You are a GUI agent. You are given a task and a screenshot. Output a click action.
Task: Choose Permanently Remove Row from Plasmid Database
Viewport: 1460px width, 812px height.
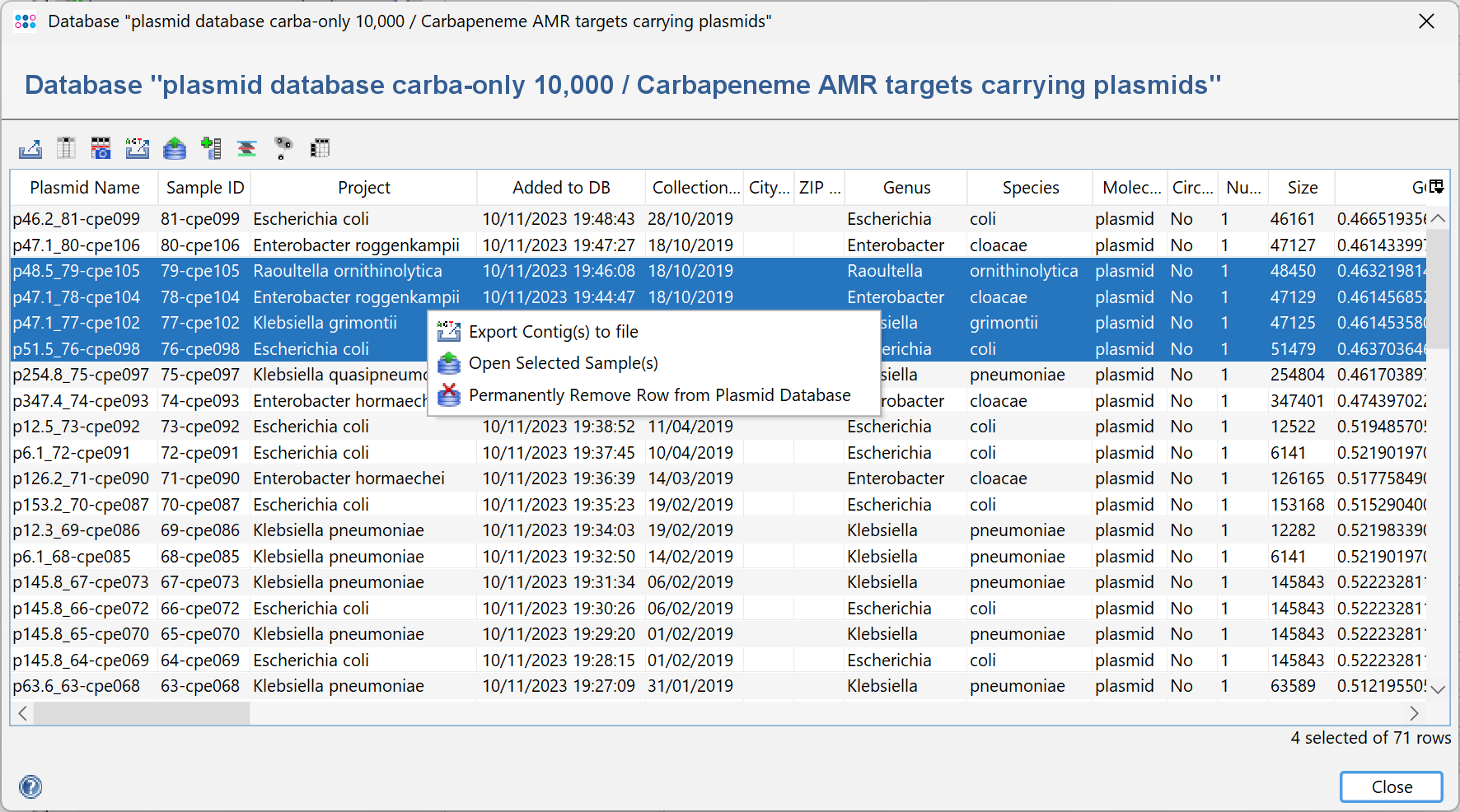[x=659, y=395]
